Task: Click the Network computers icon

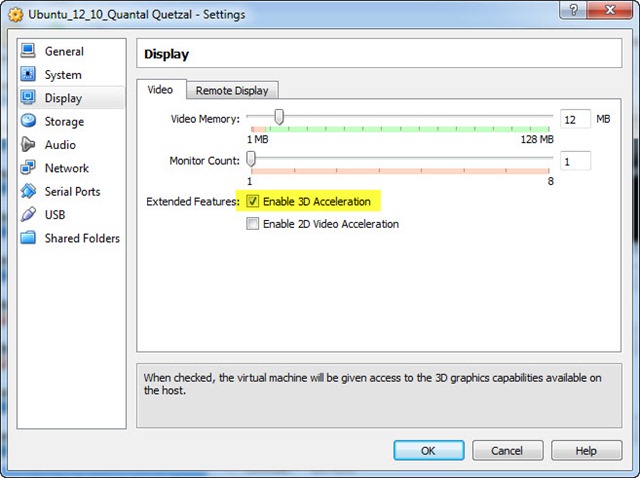Action: [28, 167]
